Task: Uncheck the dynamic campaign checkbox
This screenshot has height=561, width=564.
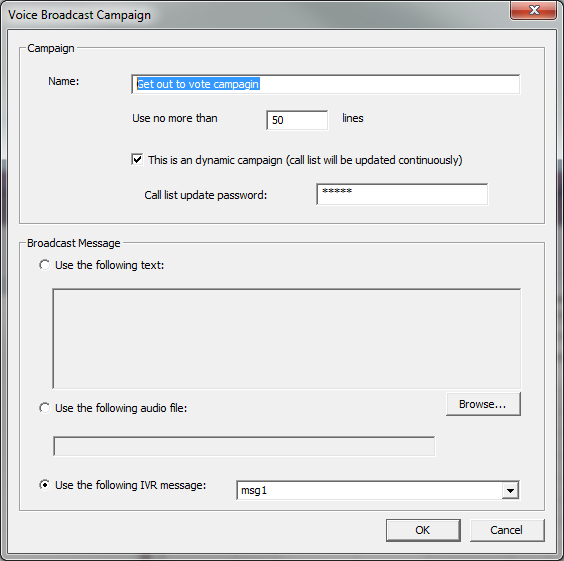Action: [x=137, y=159]
